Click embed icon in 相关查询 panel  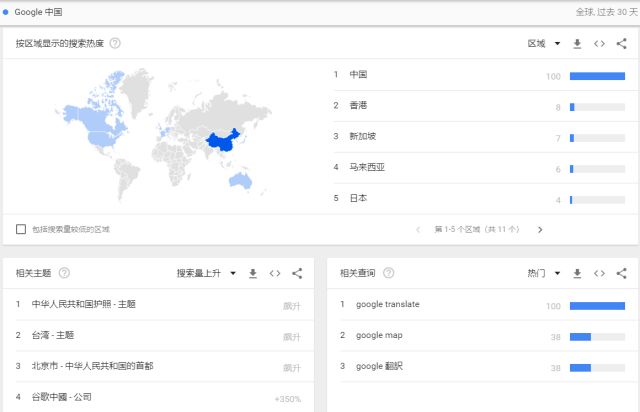(599, 273)
